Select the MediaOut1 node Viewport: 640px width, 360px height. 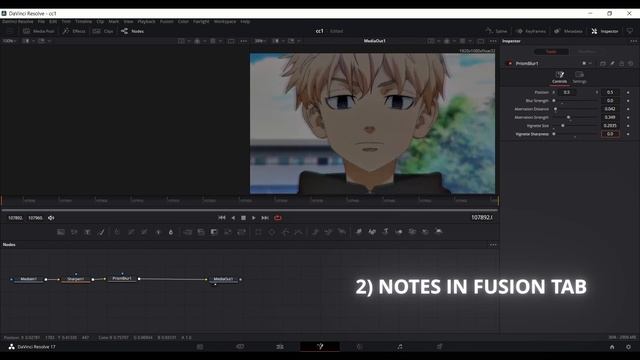(x=223, y=279)
